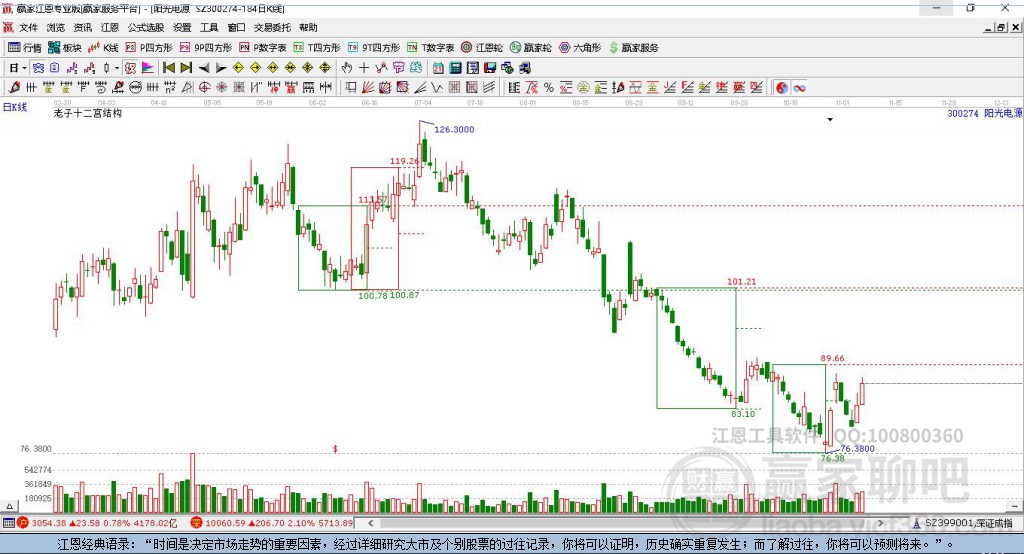Open the 浏览 menu

point(56,27)
